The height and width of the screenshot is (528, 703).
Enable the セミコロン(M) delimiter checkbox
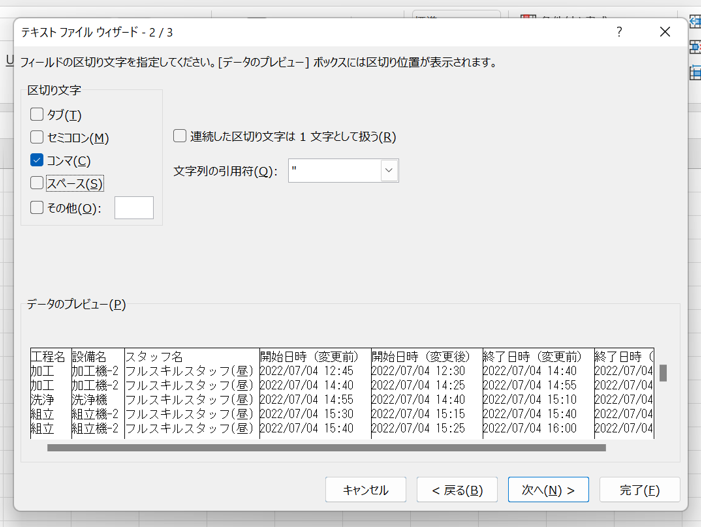click(x=37, y=137)
